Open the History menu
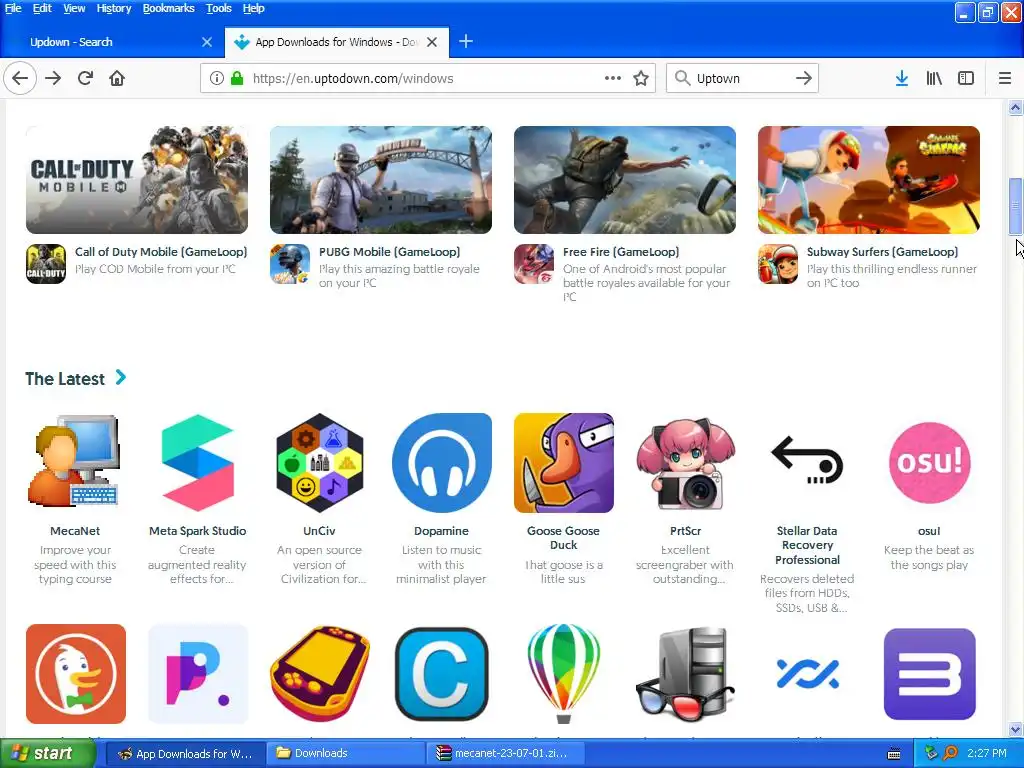 point(114,8)
